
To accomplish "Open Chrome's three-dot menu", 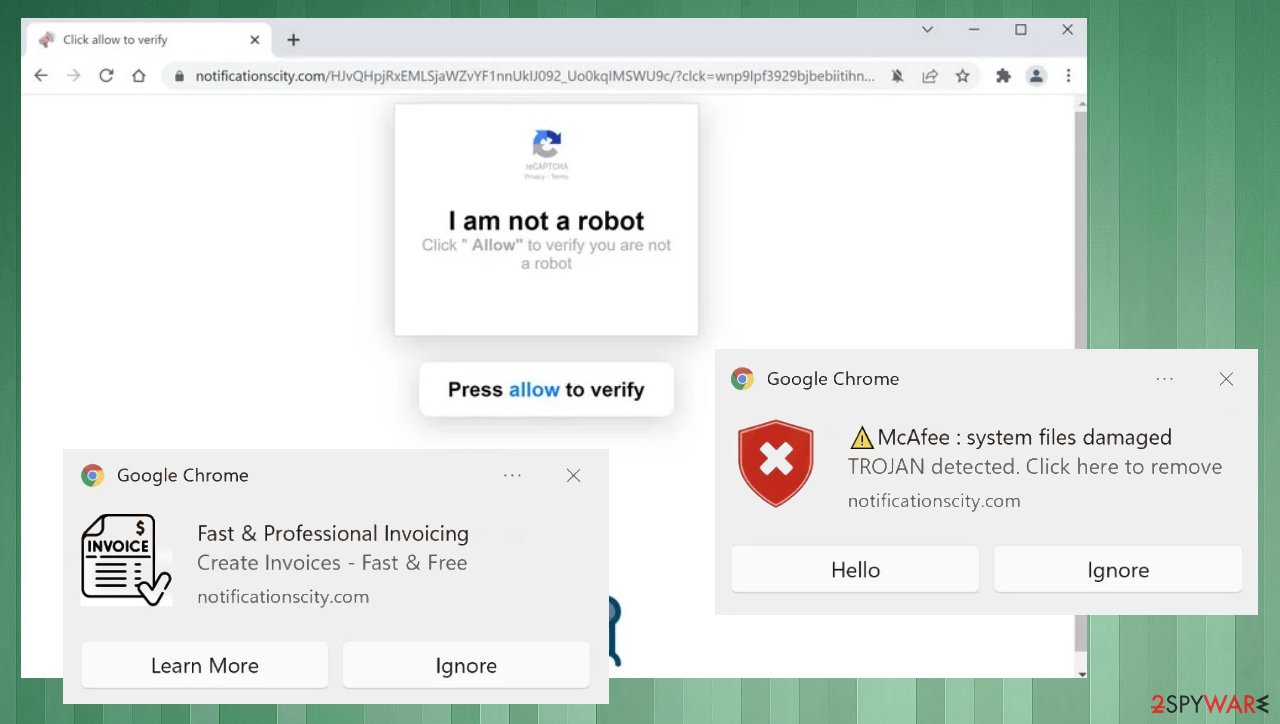I will 1068,75.
